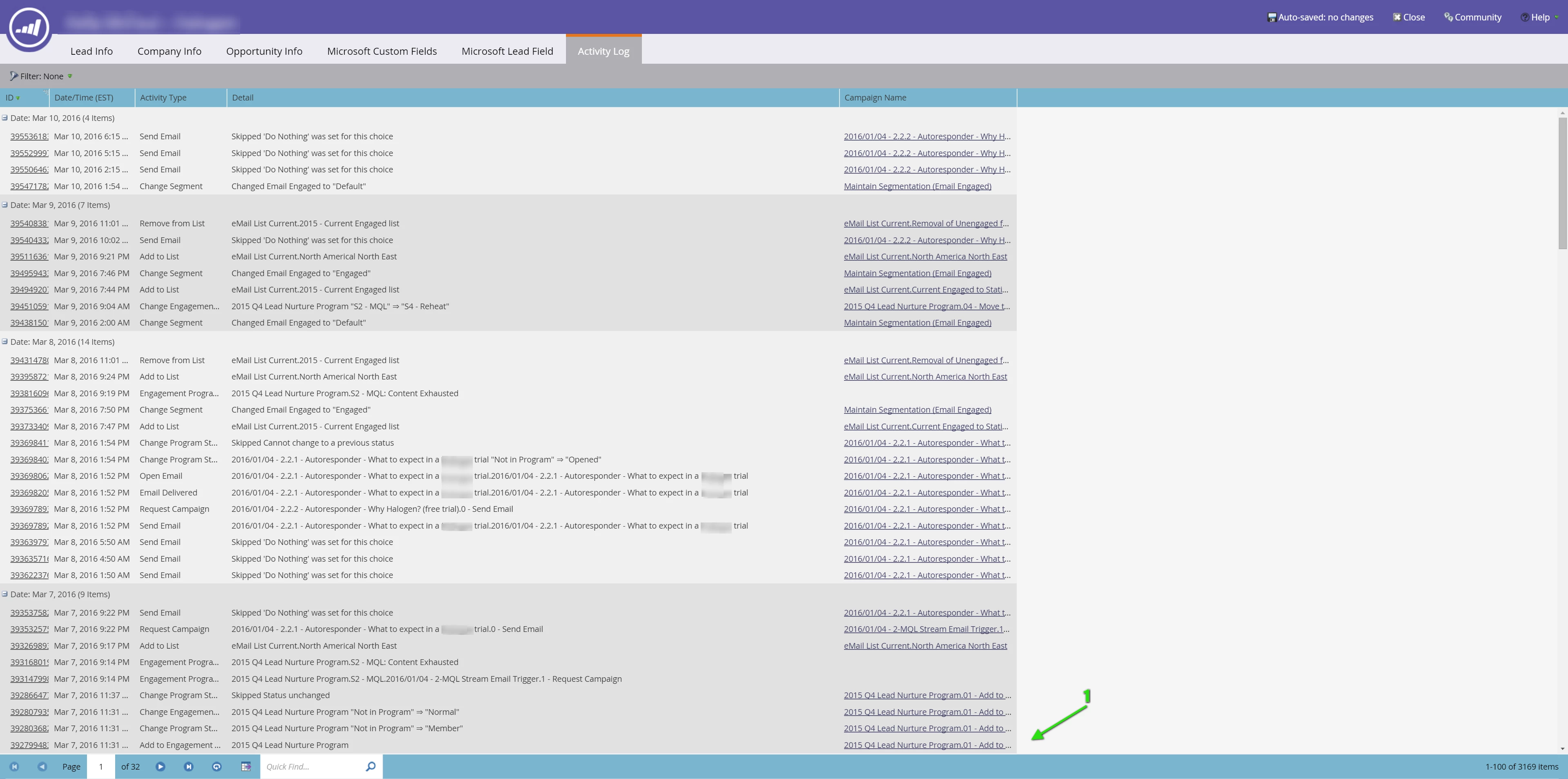
Task: Collapse the Mar 10, 2016 date group
Action: coord(5,118)
